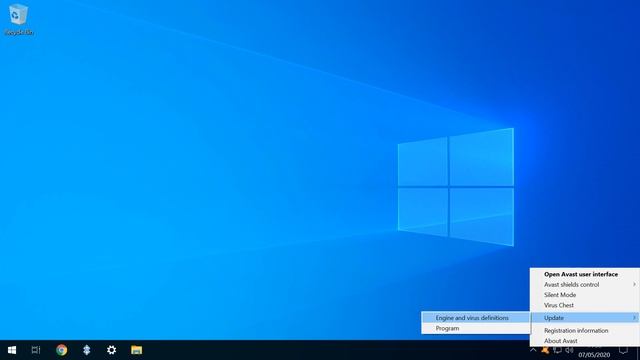Click the 07/05/2020 date in the taskbar
The width and height of the screenshot is (640, 360).
594,355
